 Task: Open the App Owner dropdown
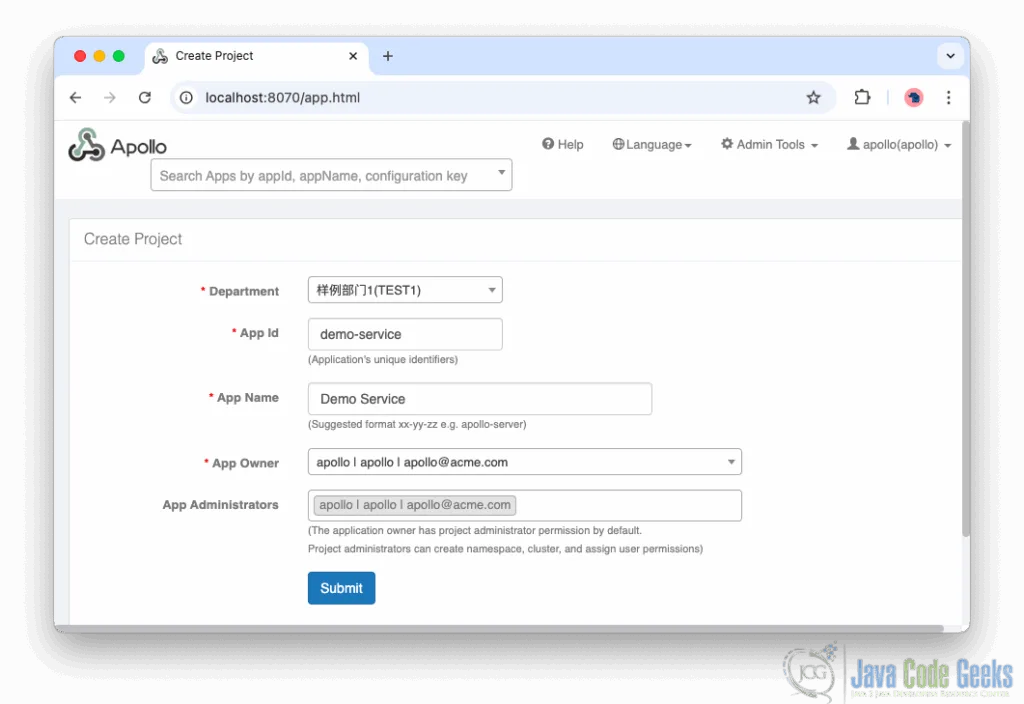tap(524, 462)
